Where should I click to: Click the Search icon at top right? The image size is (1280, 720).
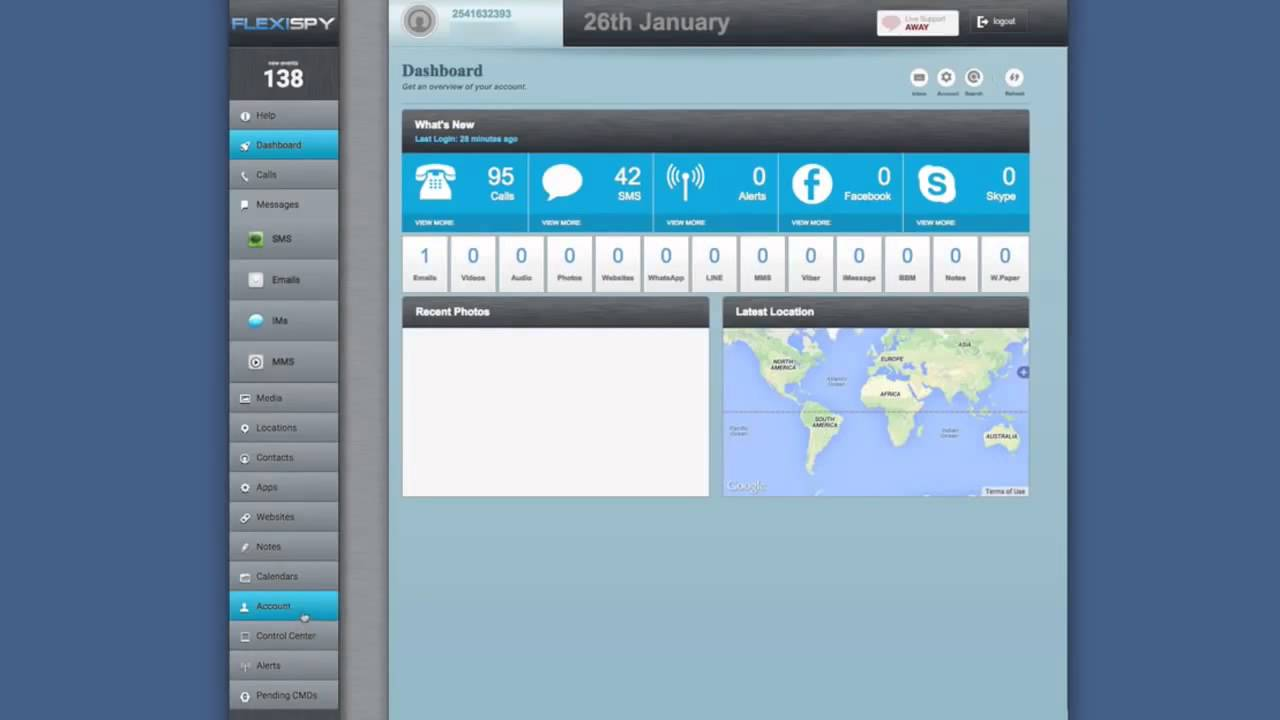coord(973,78)
